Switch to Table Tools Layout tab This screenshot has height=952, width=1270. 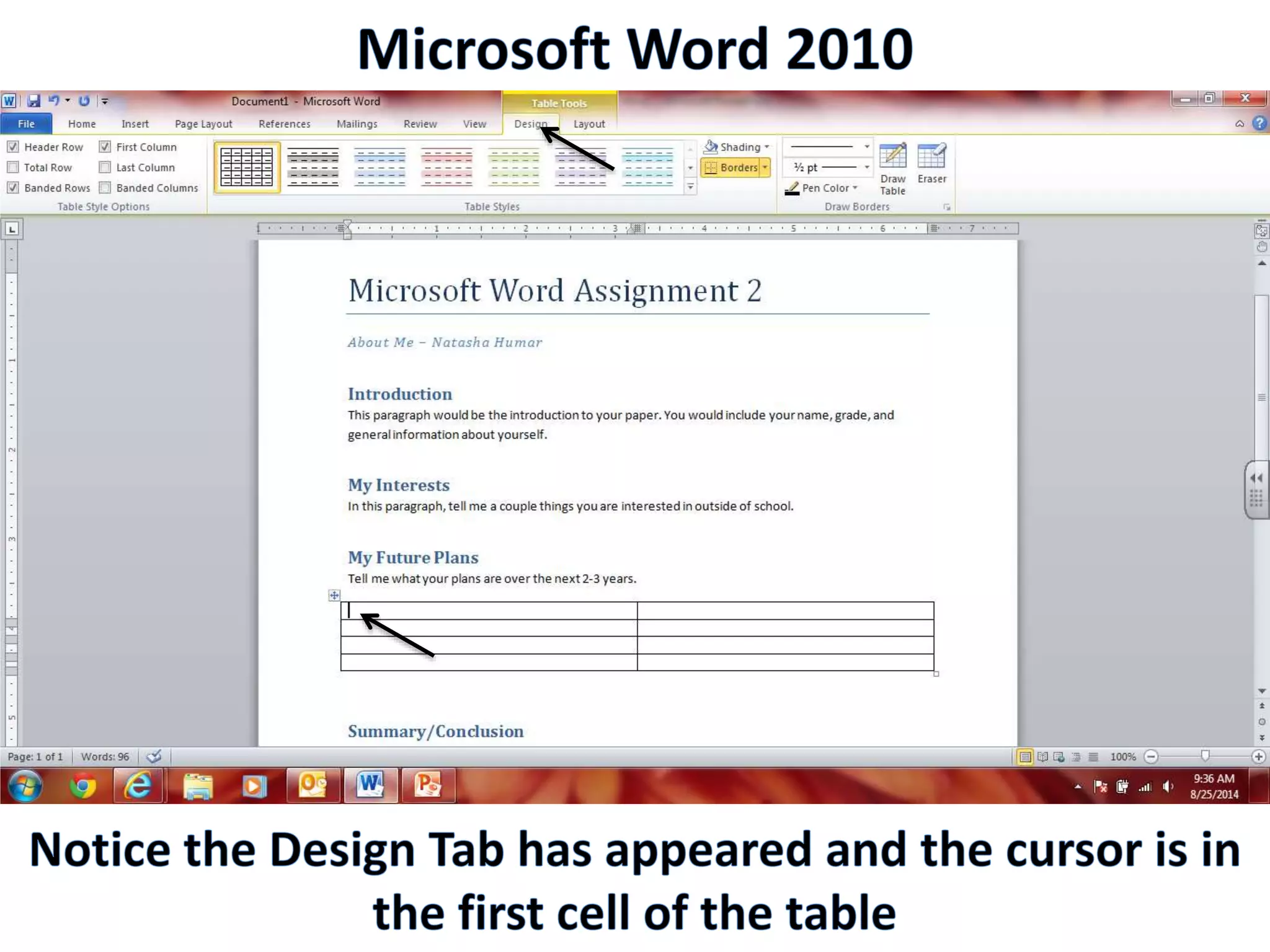[x=589, y=124]
